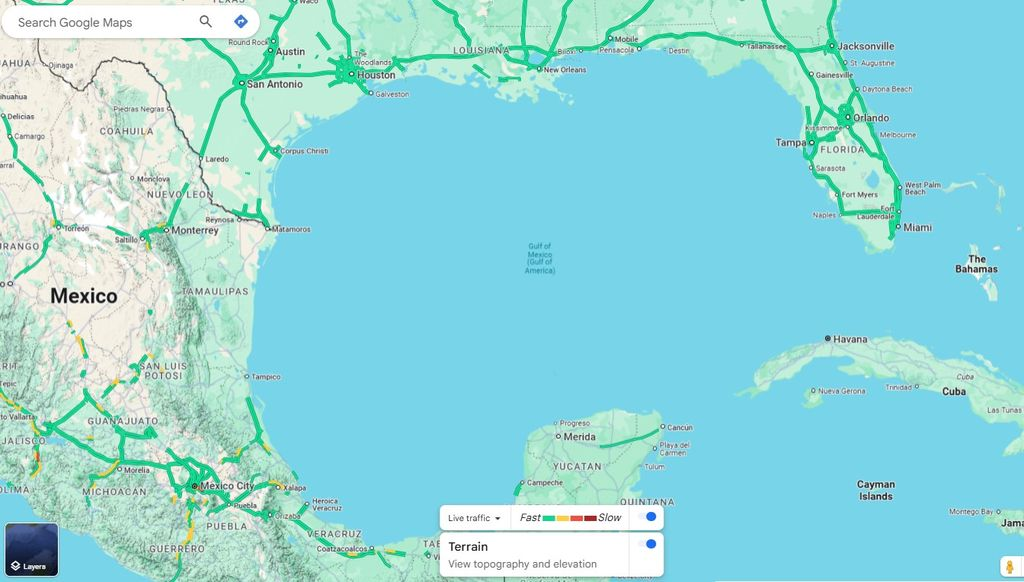Click the dark red Slow legend swatch

[590, 518]
